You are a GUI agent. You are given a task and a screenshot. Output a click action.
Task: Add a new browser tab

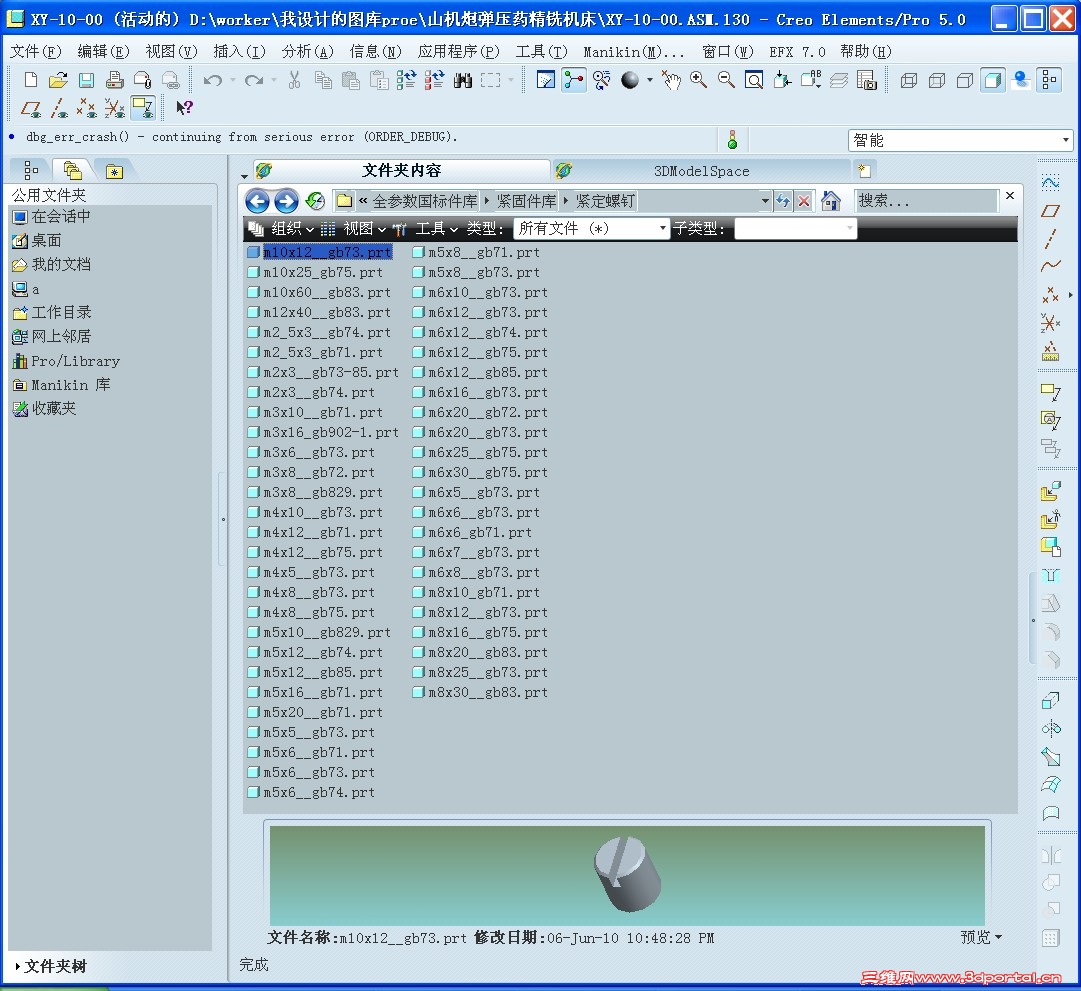(865, 170)
